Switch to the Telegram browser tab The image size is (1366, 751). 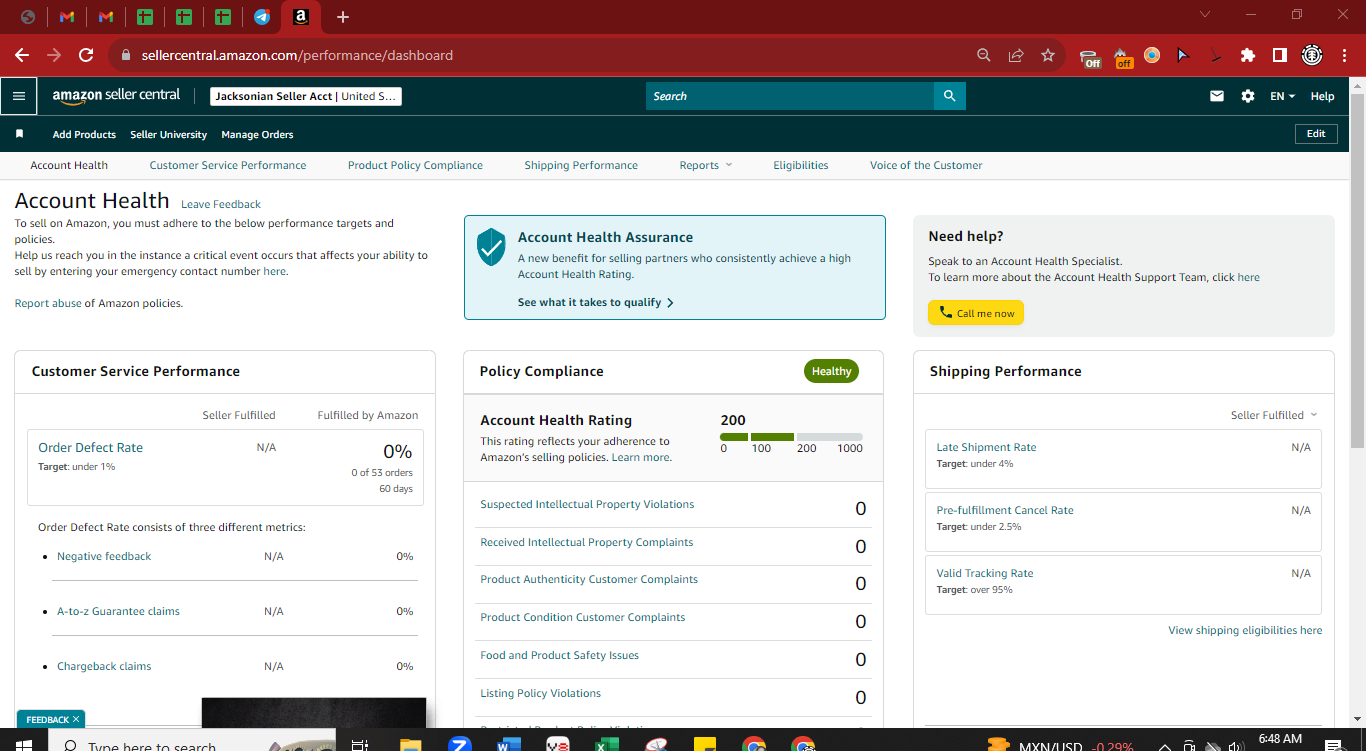pyautogui.click(x=262, y=17)
